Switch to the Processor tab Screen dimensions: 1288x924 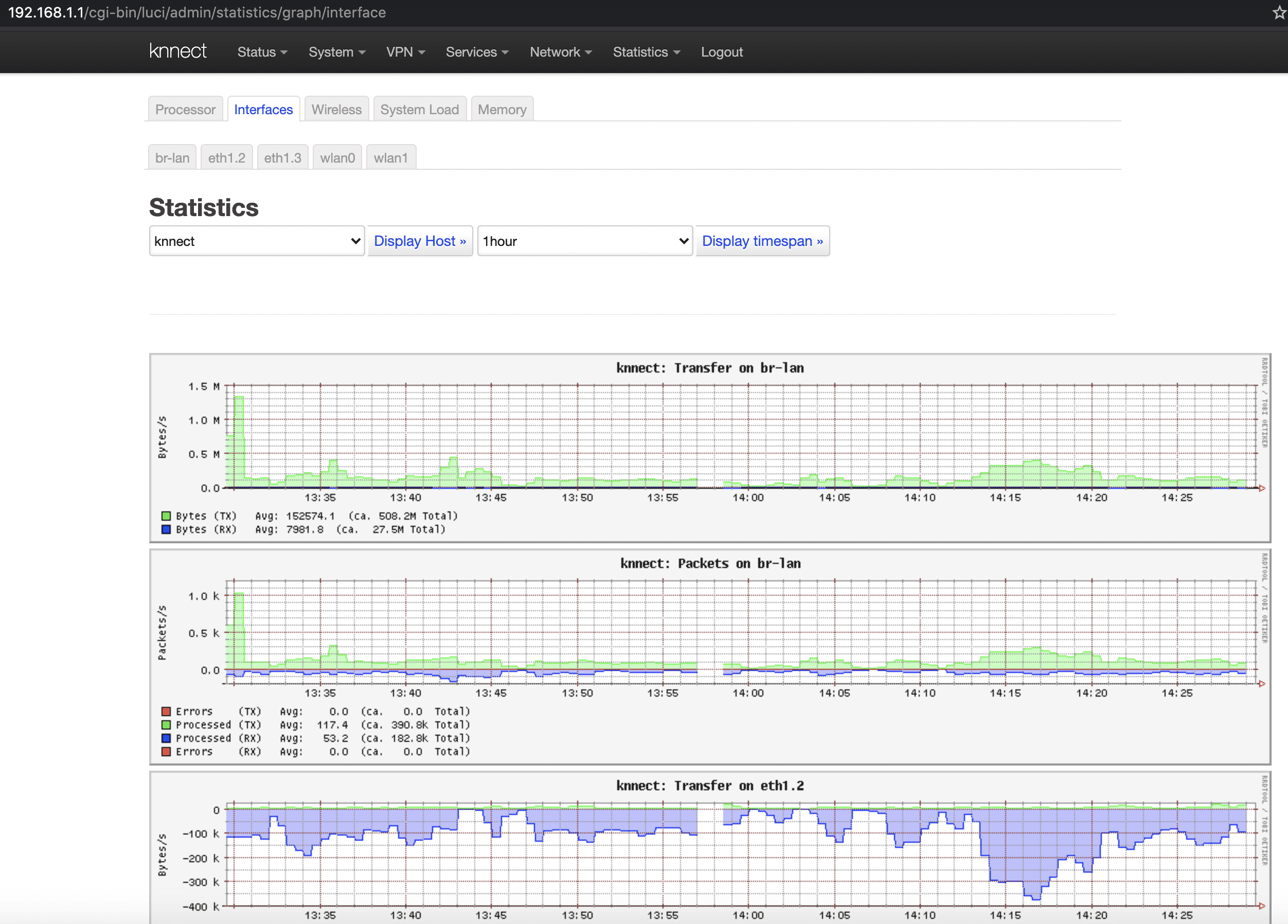(185, 110)
